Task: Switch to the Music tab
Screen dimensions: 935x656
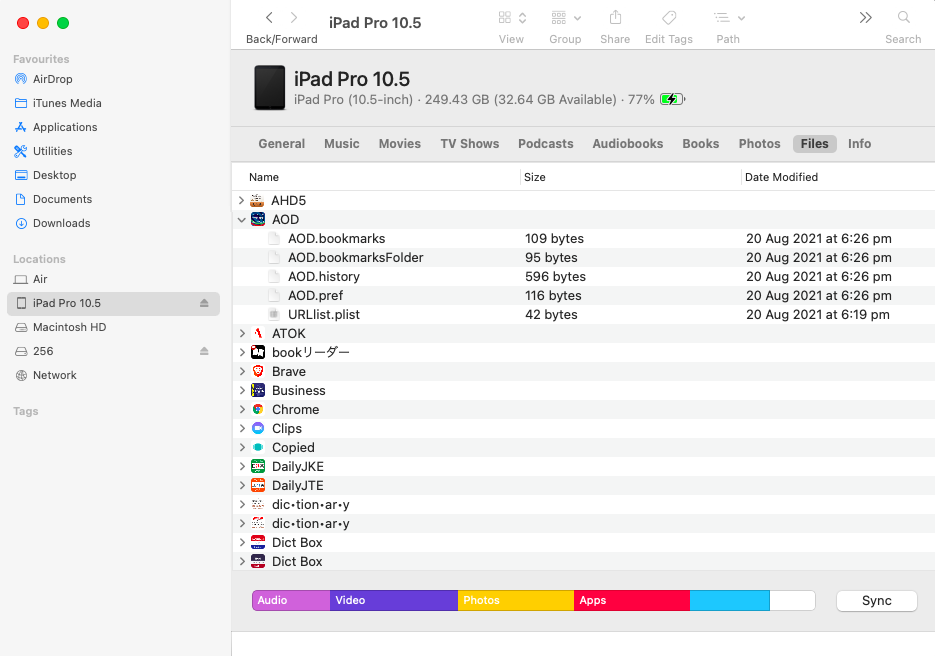Action: tap(342, 144)
